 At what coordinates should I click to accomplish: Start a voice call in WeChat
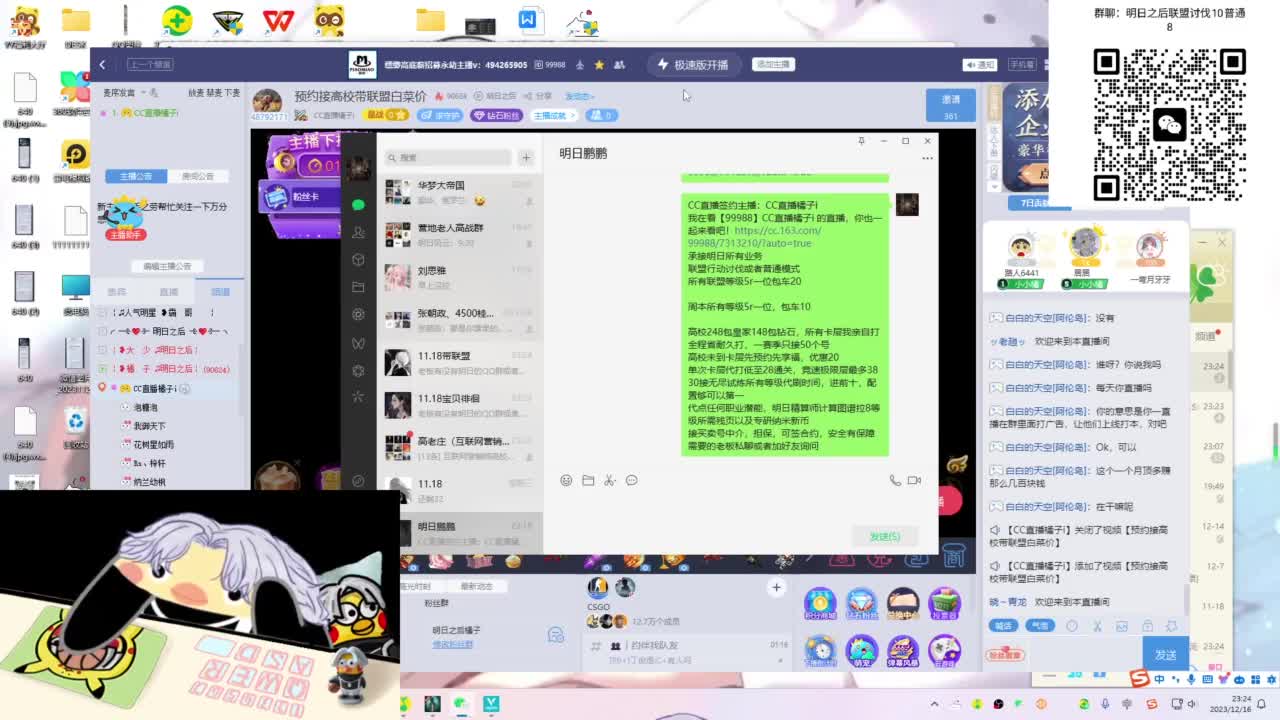click(895, 481)
